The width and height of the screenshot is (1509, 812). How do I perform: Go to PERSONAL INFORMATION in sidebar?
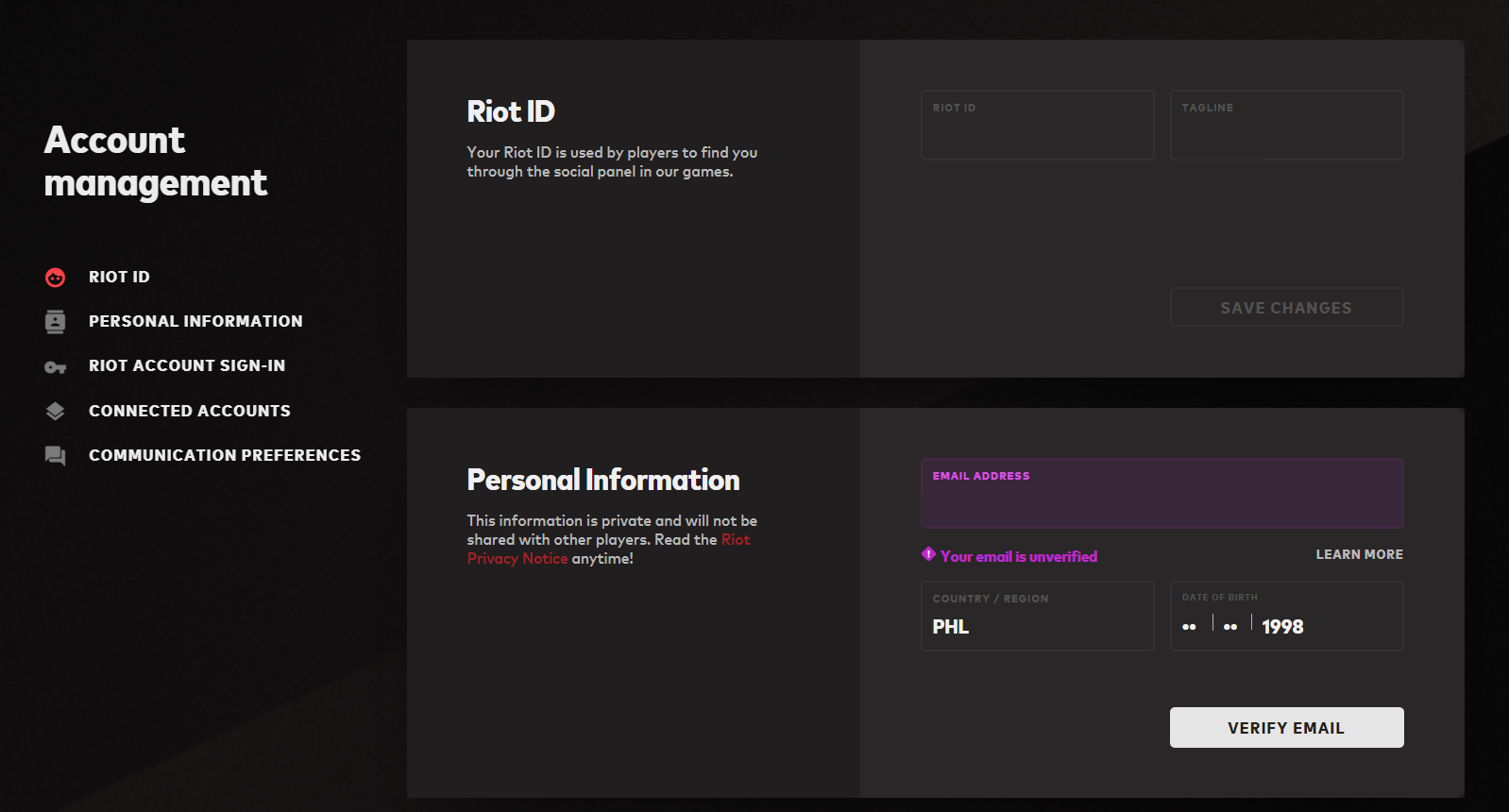coord(195,321)
